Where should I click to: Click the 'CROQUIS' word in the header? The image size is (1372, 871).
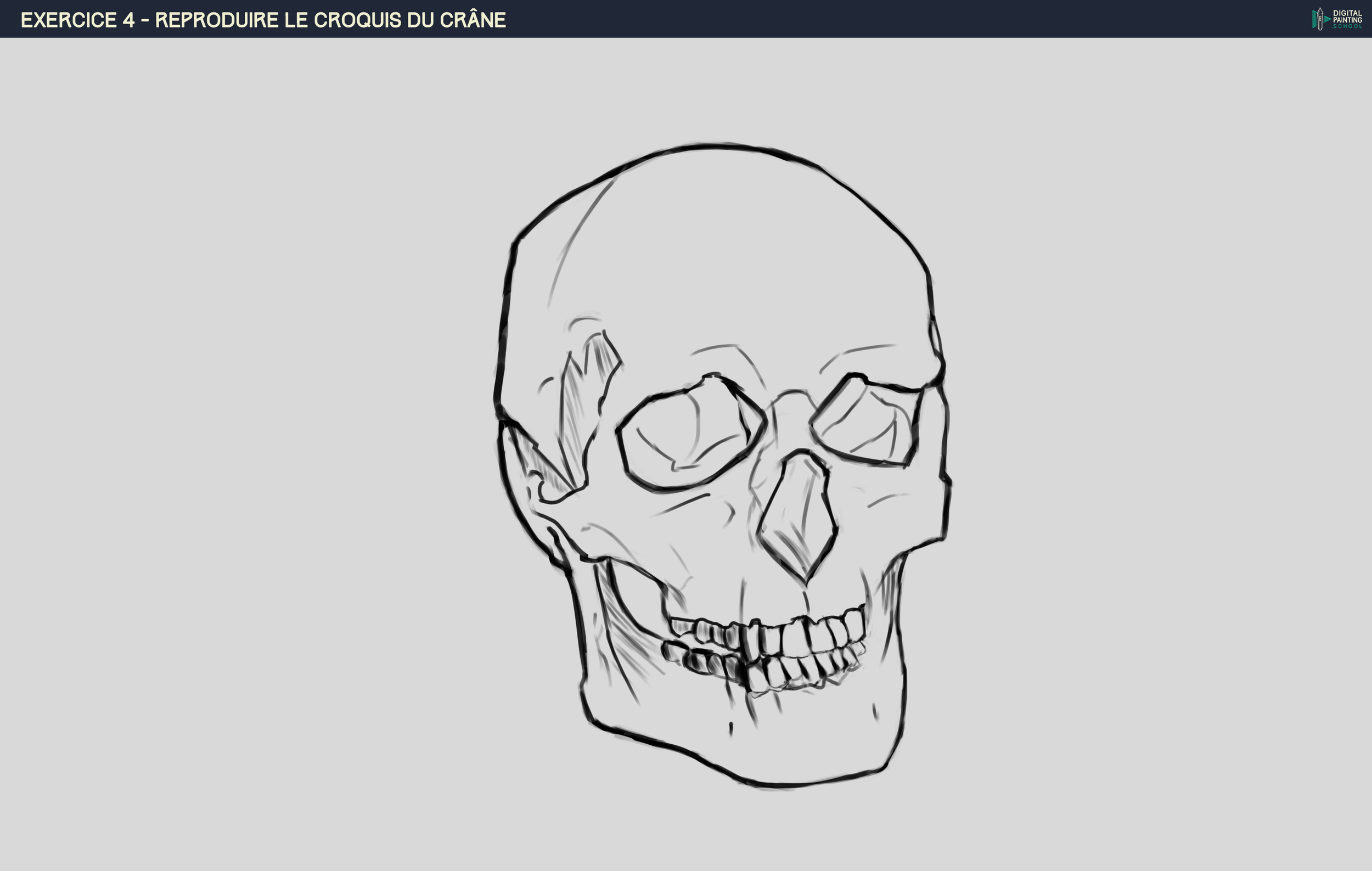click(x=357, y=20)
